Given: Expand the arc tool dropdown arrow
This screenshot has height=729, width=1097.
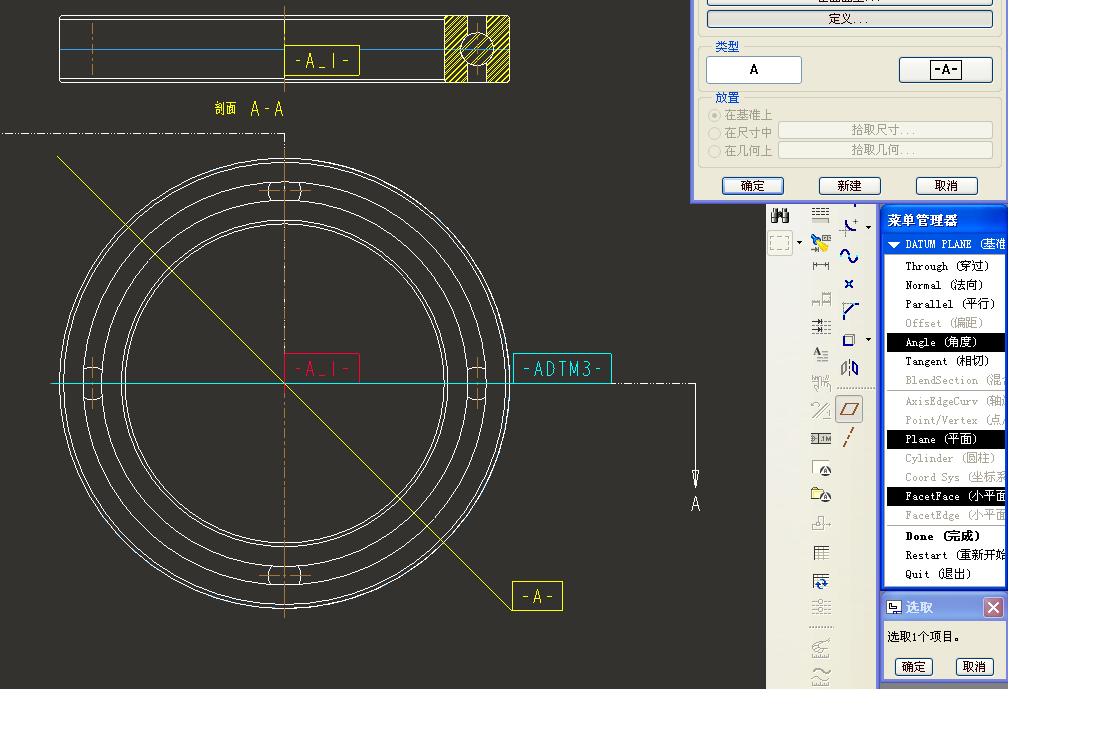Looking at the screenshot, I should pyautogui.click(x=868, y=227).
